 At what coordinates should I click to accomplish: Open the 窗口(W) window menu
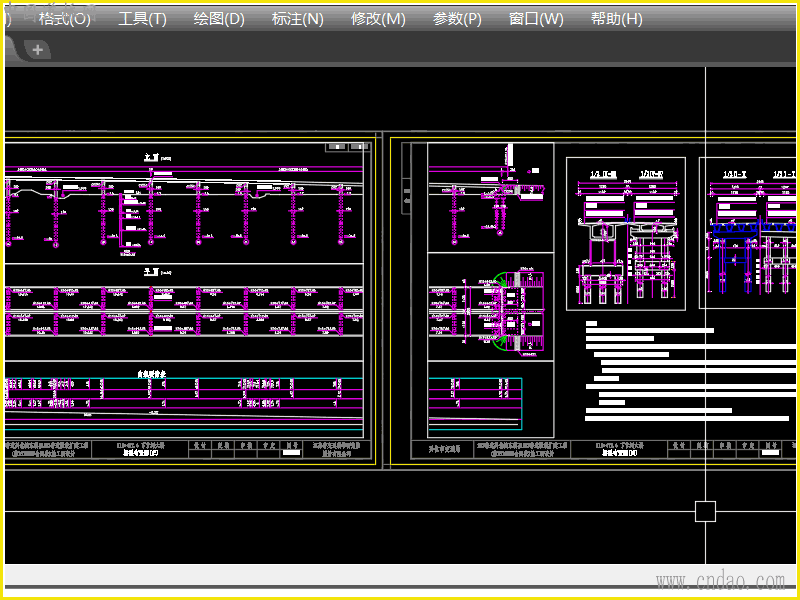536,19
